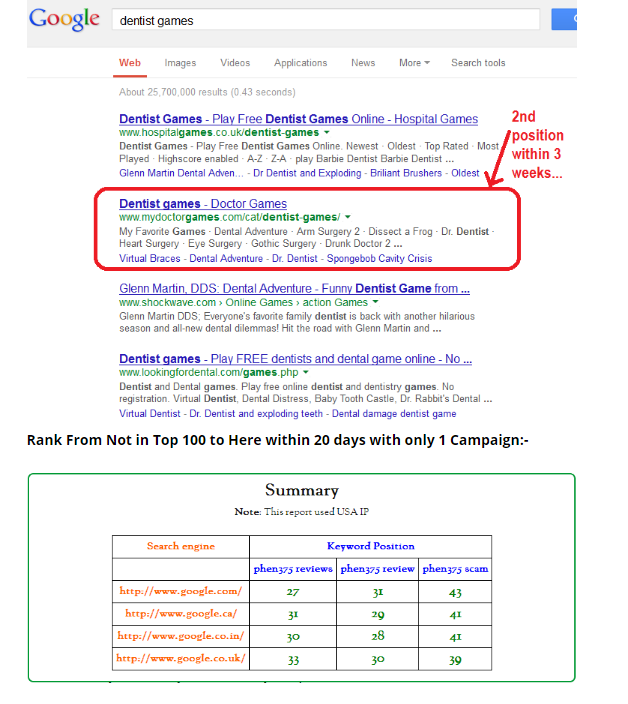
Task: Open the News tab
Action: click(x=363, y=63)
